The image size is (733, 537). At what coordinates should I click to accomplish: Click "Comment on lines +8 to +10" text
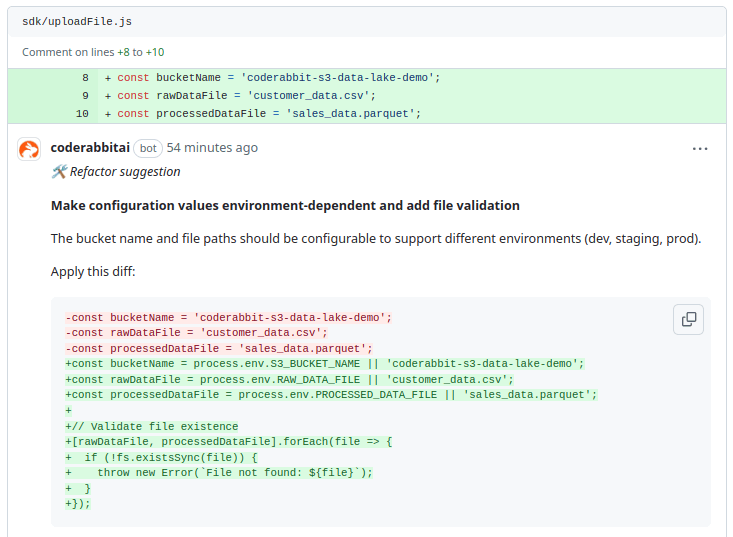(93, 52)
